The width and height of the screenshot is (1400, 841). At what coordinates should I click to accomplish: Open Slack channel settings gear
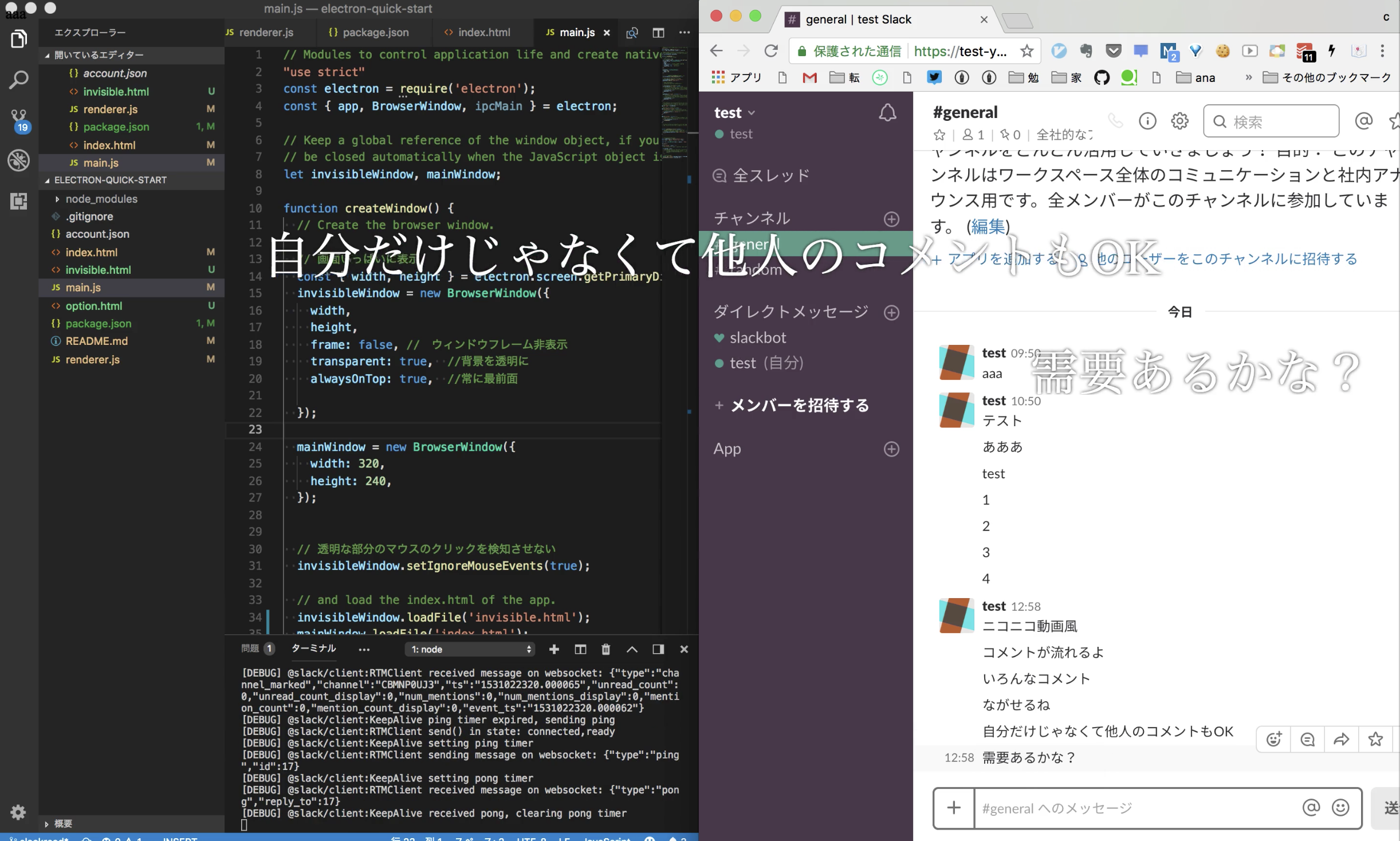pos(1179,121)
